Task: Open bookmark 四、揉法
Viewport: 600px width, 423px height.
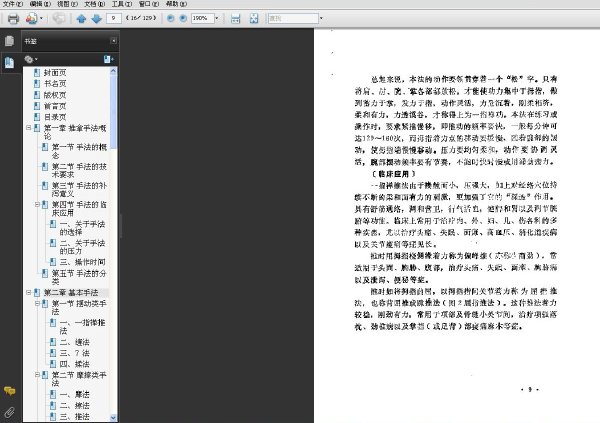Action: click(x=75, y=364)
